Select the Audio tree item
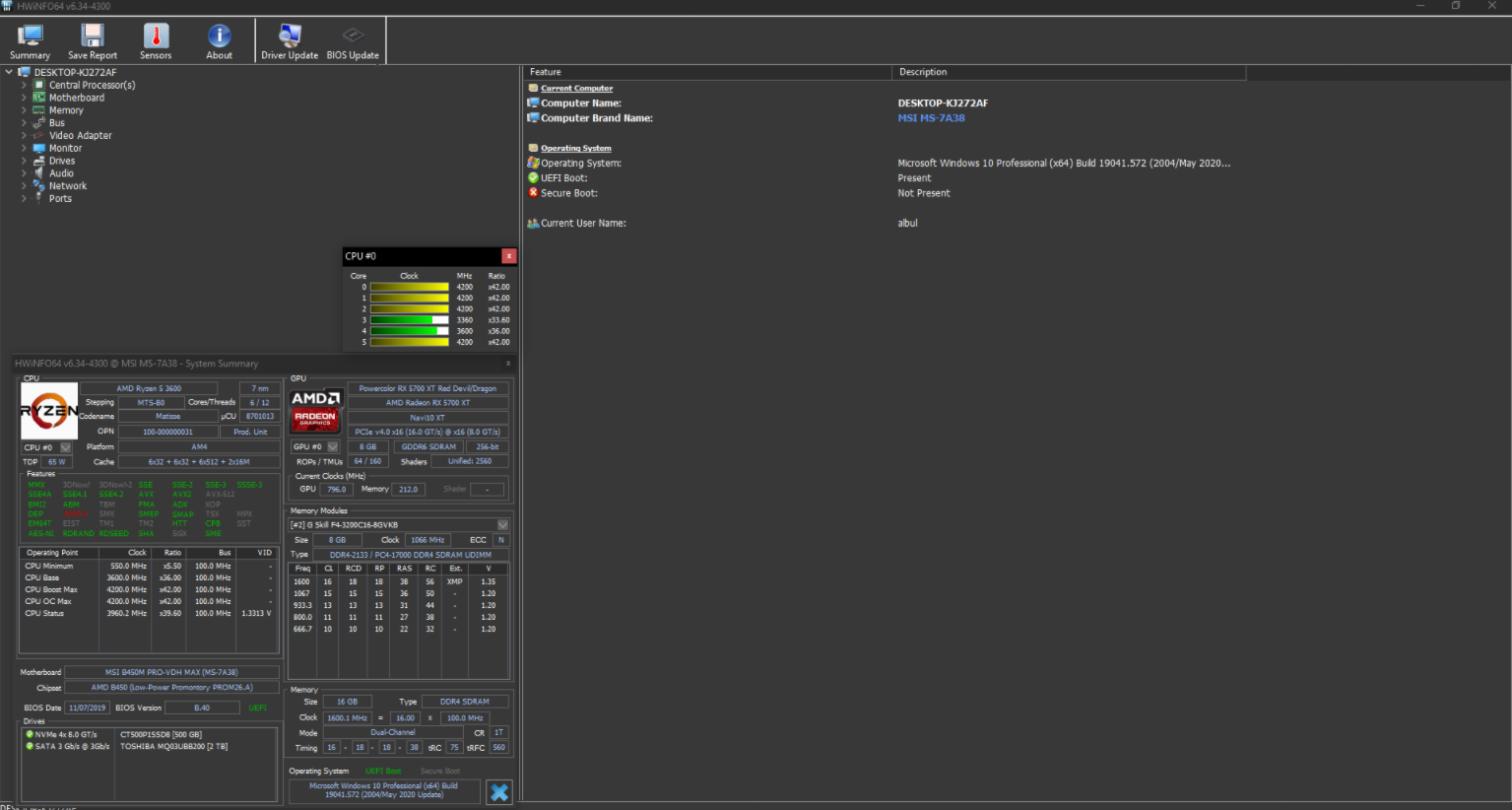1512x810 pixels. click(61, 173)
